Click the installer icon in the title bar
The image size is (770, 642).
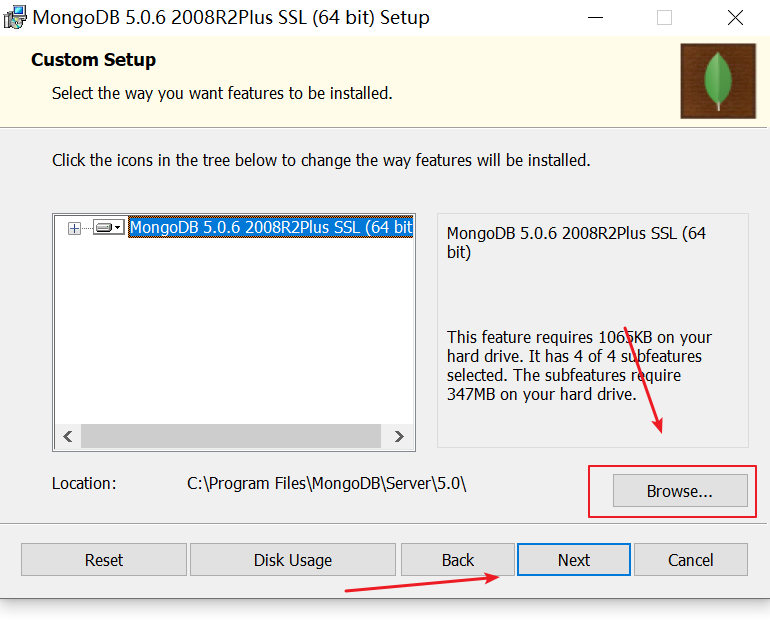(x=15, y=17)
